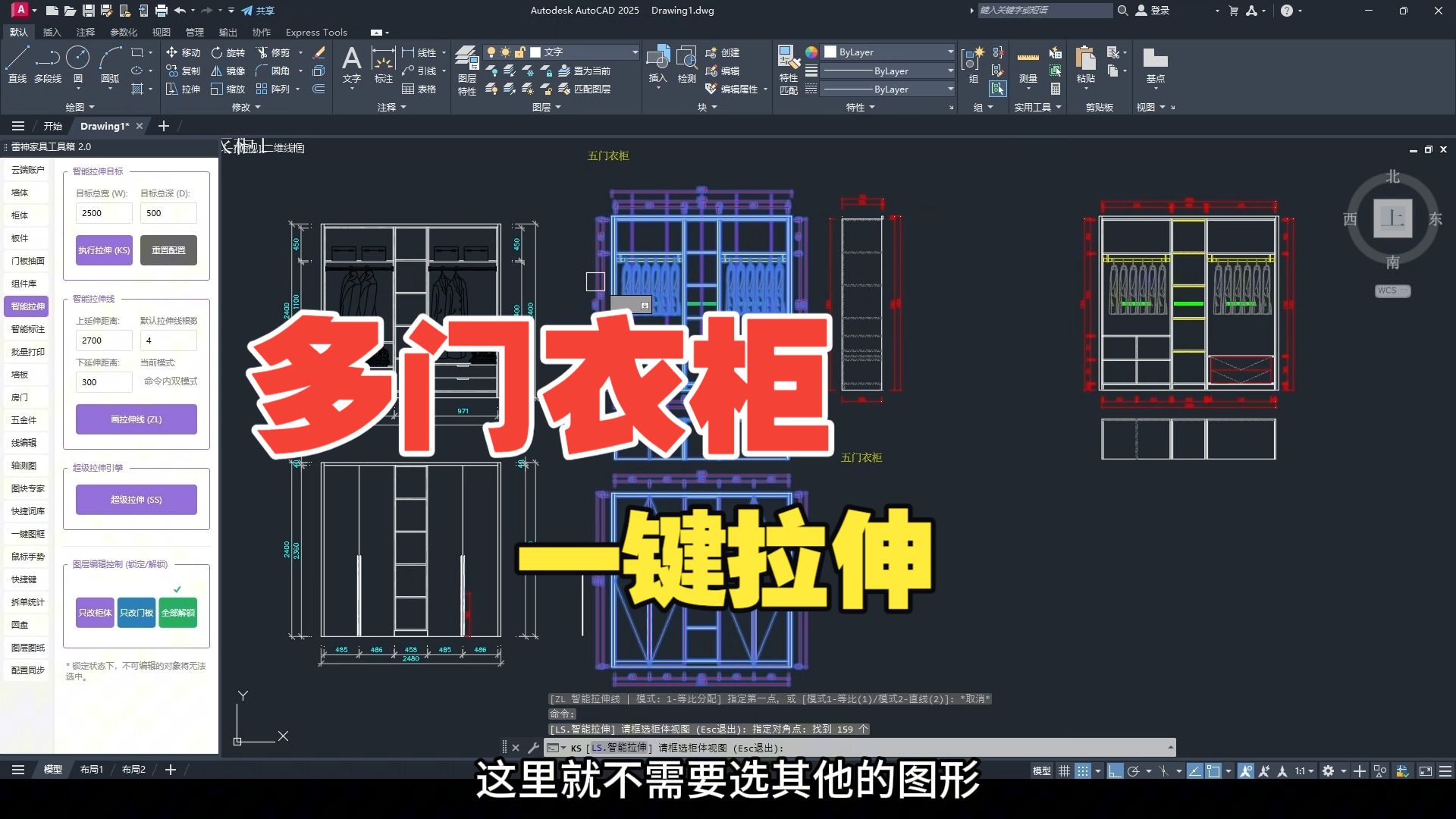Click the Trim (修剪) tool

click(273, 52)
